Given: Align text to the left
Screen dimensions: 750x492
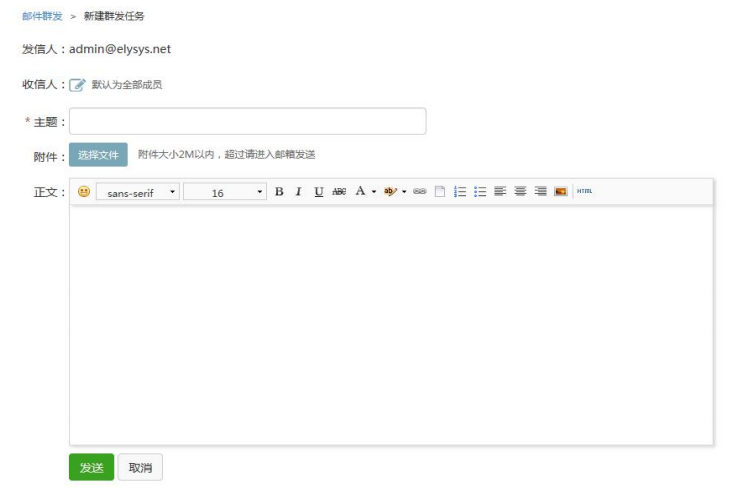Looking at the screenshot, I should pyautogui.click(x=500, y=191).
